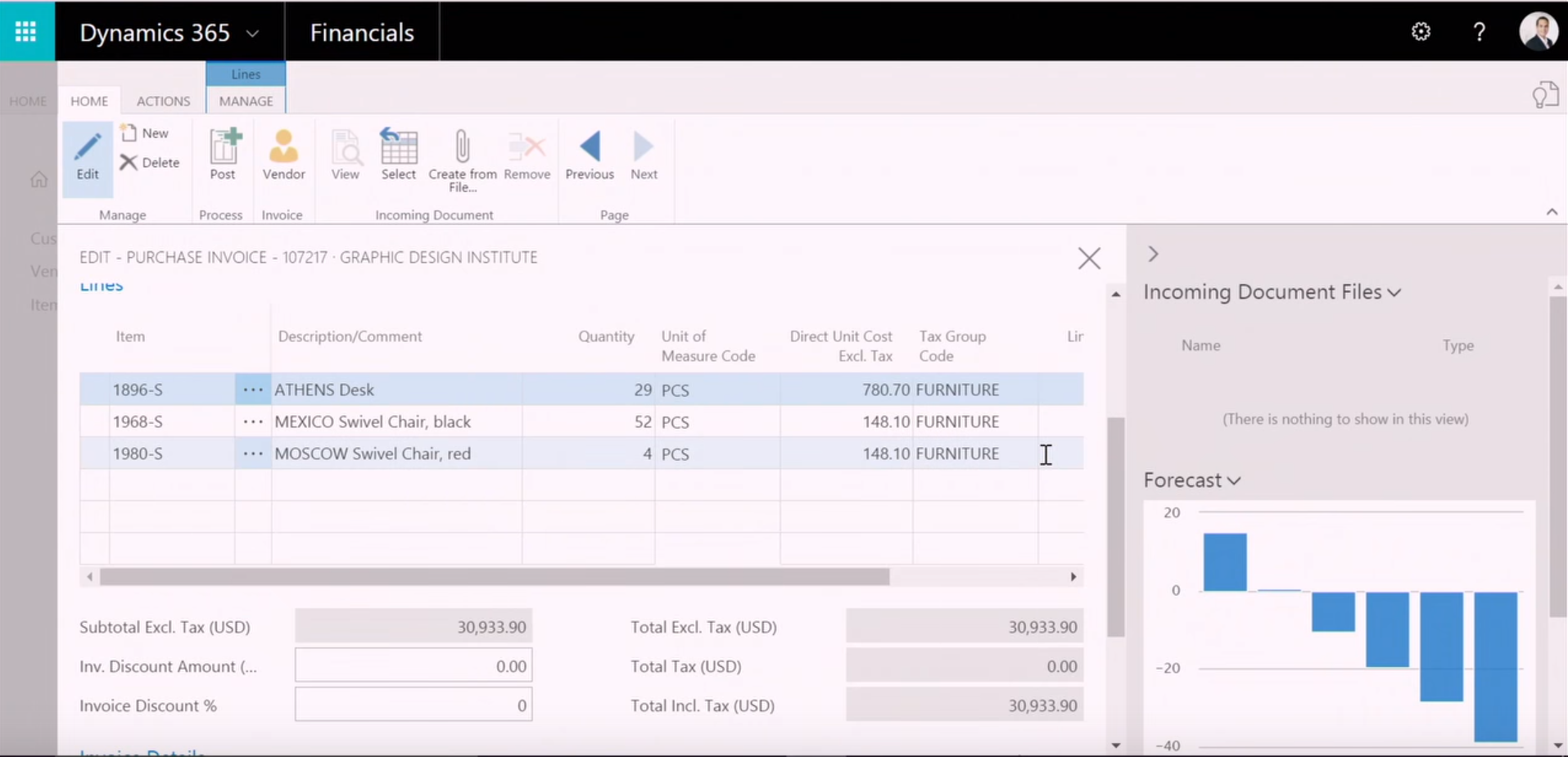Create a New invoice
Screen dimensions: 1568x757
(145, 133)
